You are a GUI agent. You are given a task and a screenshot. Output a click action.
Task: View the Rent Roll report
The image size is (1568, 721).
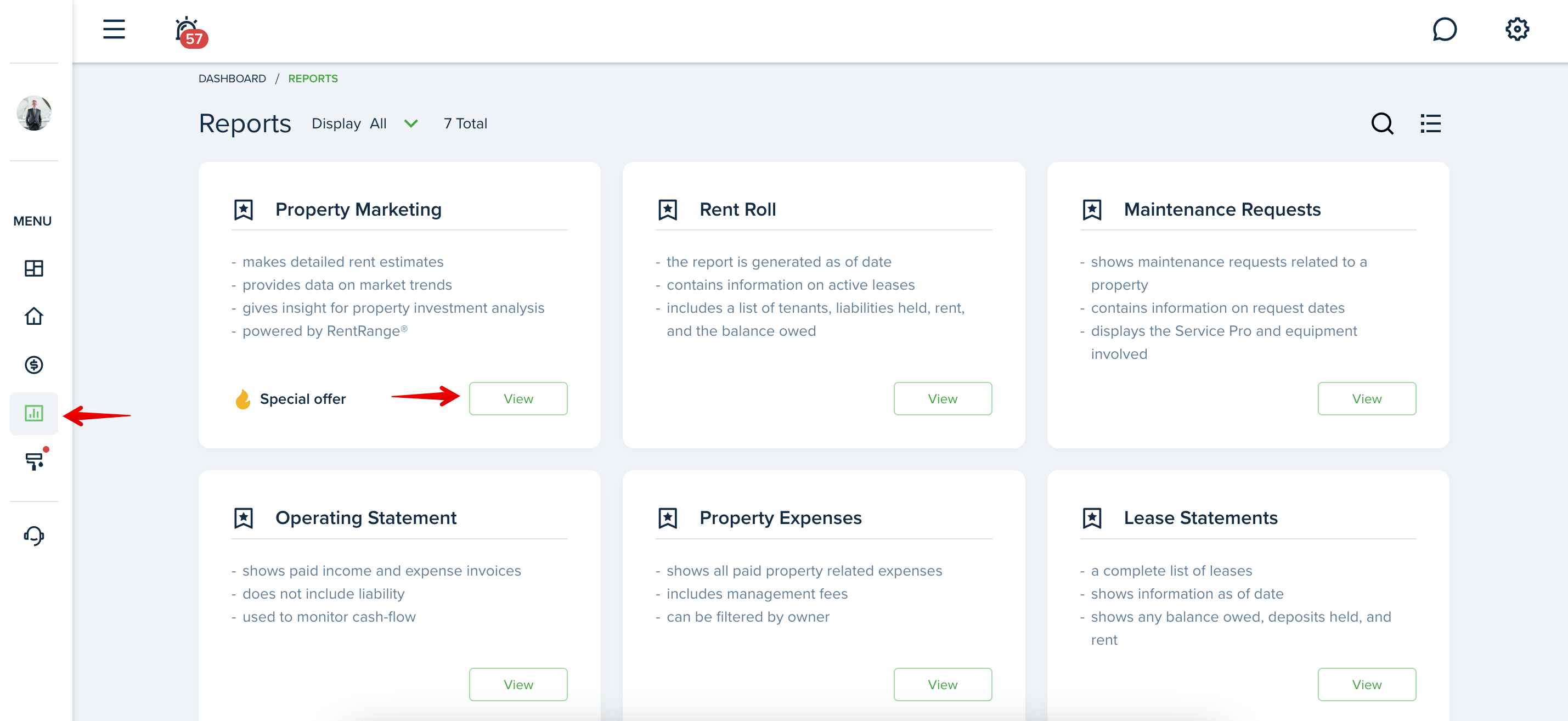942,399
